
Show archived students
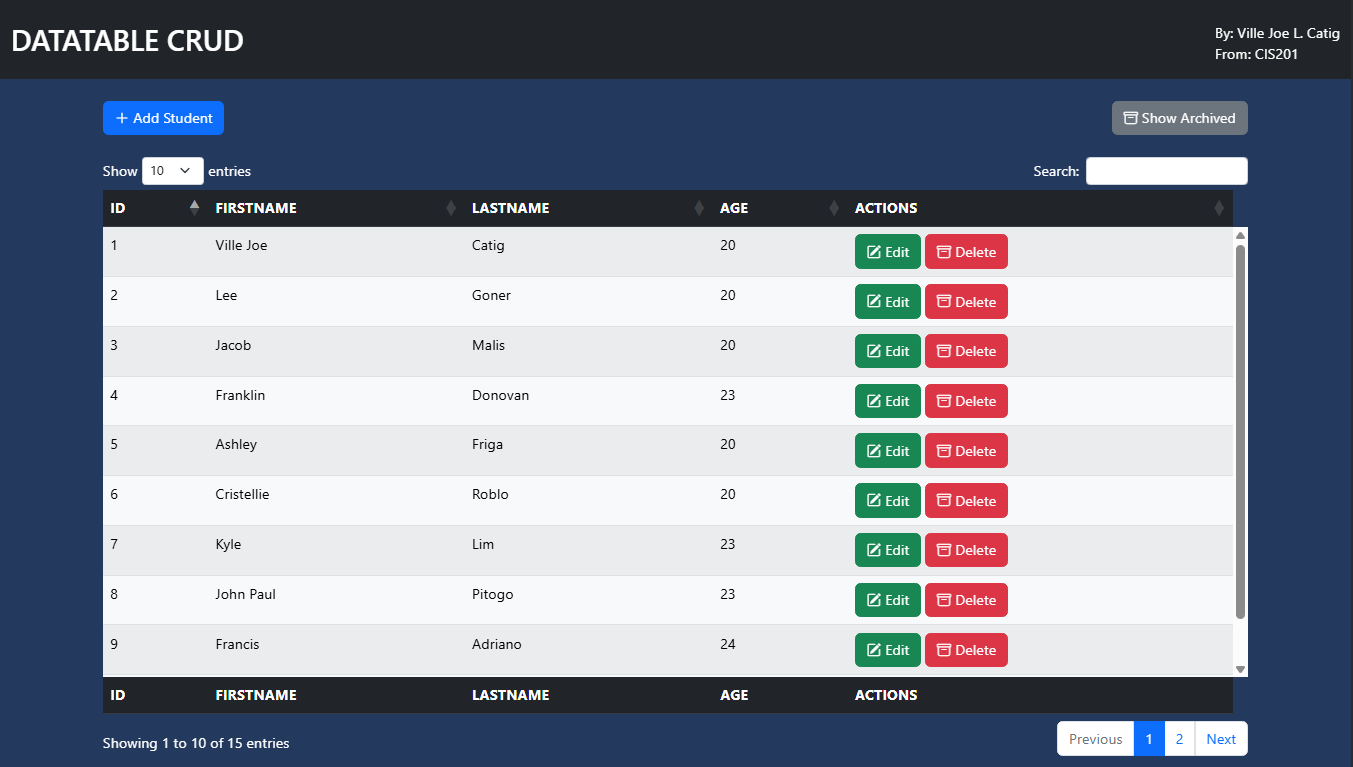[1179, 118]
